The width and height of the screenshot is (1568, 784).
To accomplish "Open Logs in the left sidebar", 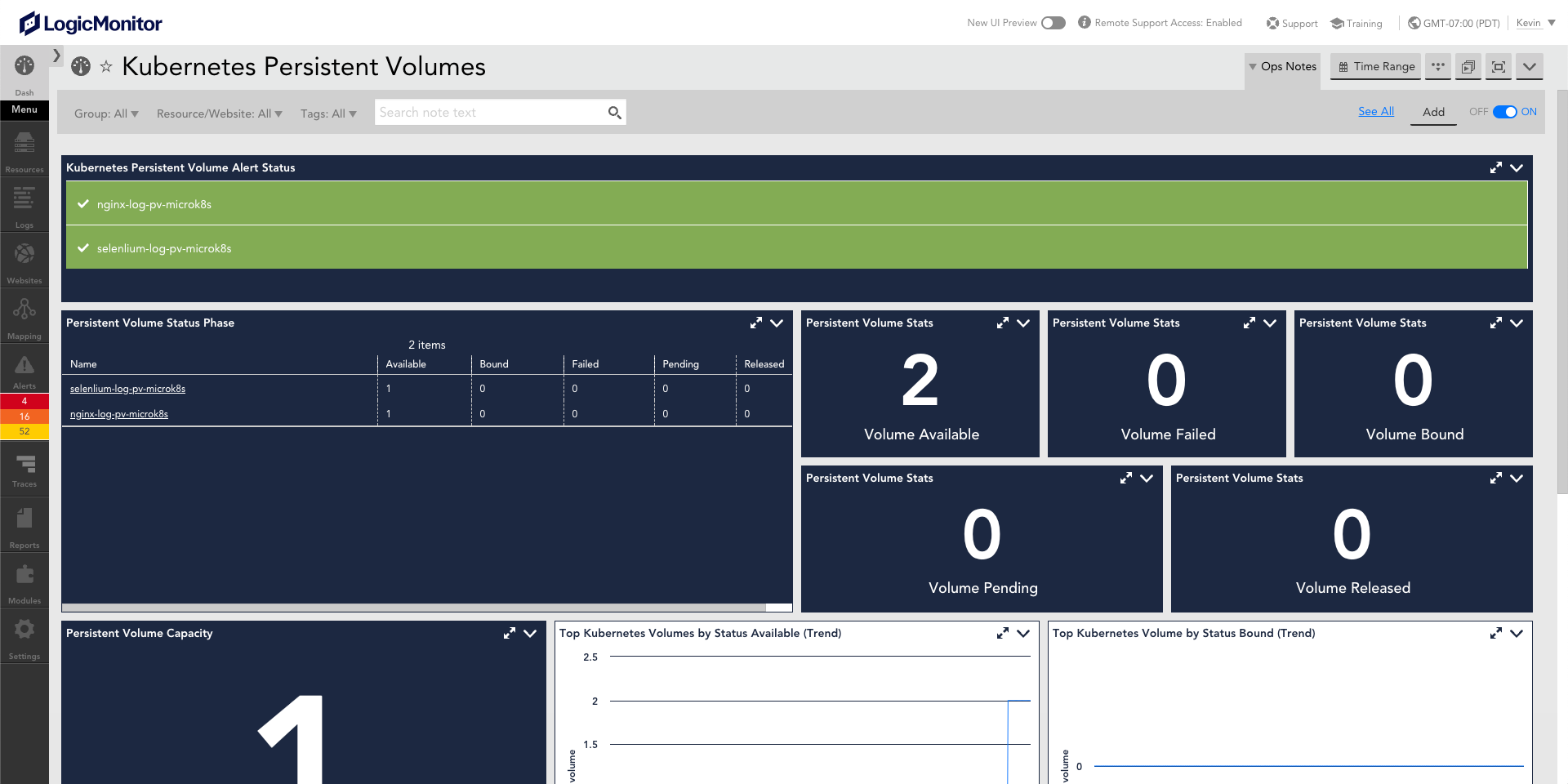I will 24,206.
